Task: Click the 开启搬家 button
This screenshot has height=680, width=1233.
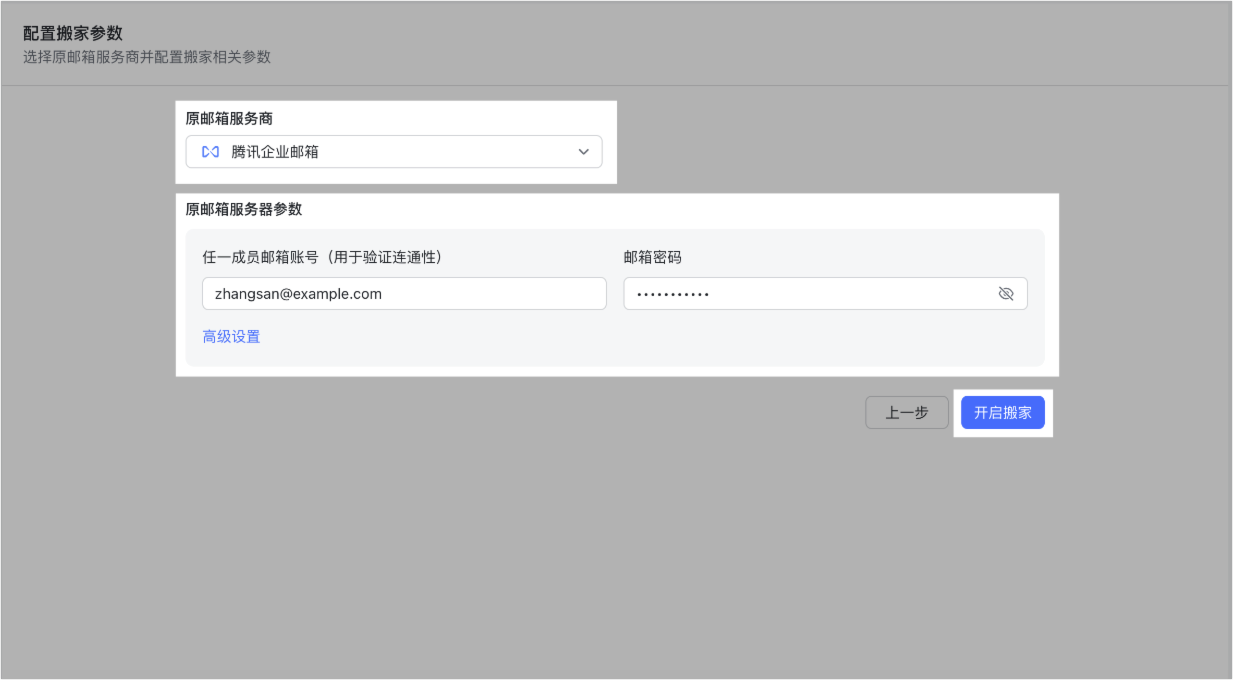Action: pos(1003,412)
